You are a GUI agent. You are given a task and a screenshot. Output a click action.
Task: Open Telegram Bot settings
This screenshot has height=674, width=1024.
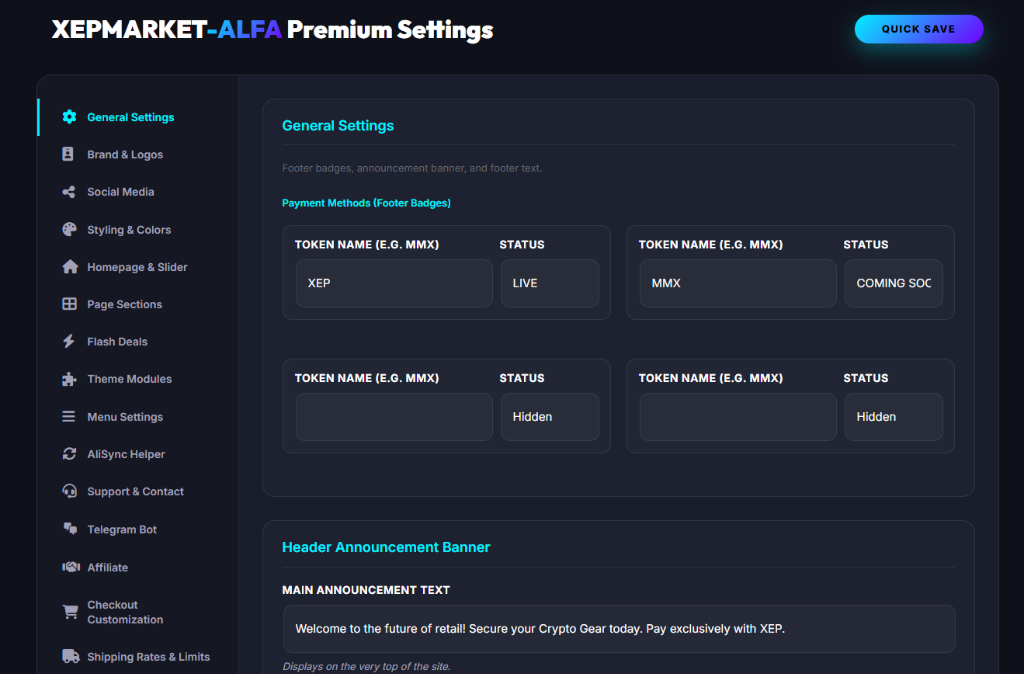coord(121,530)
